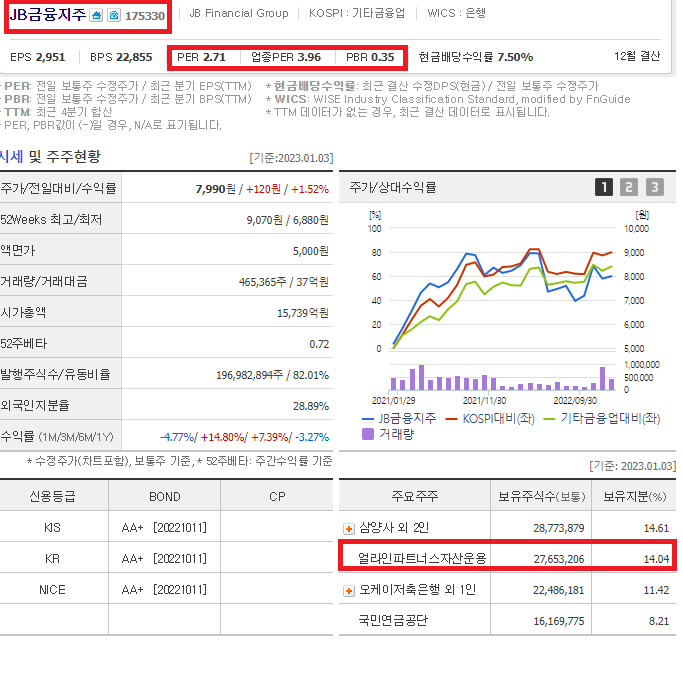This screenshot has width=683, height=676.
Task: Click the 1M return -4.77%
Action: (x=178, y=437)
